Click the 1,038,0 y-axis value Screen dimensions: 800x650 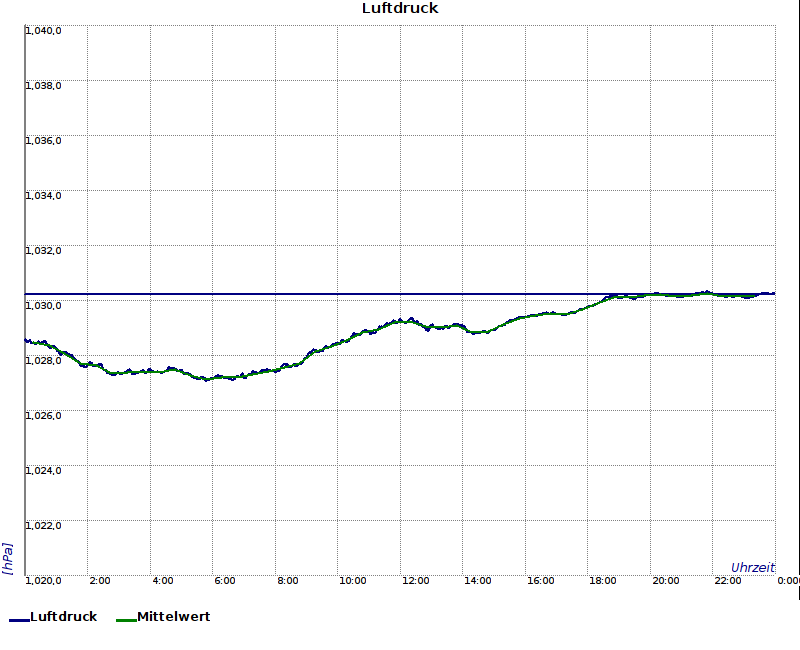43,86
